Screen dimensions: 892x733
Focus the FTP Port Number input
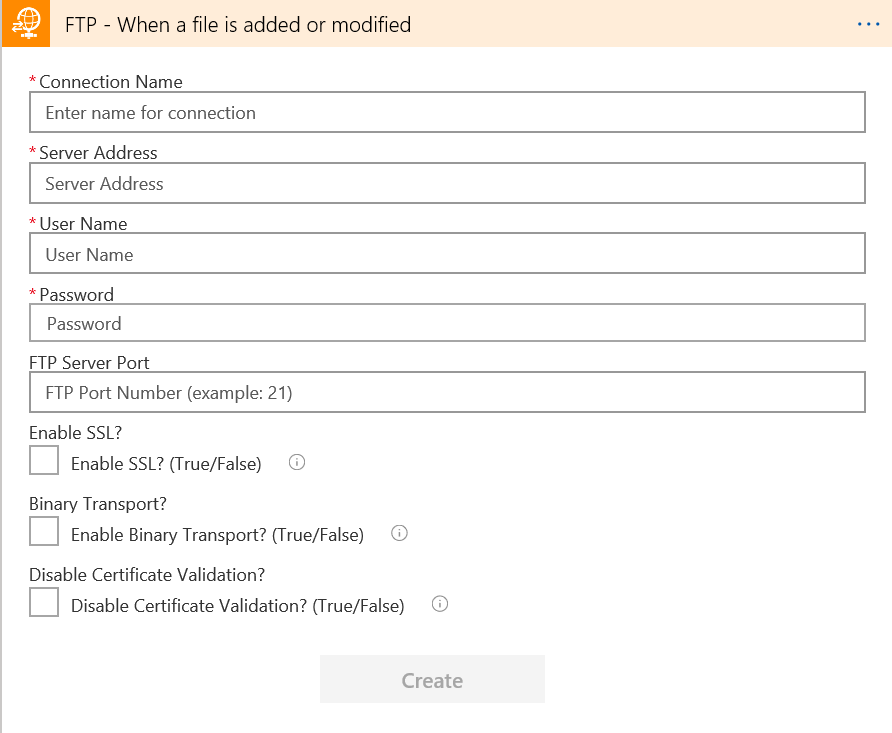pyautogui.click(x=447, y=393)
